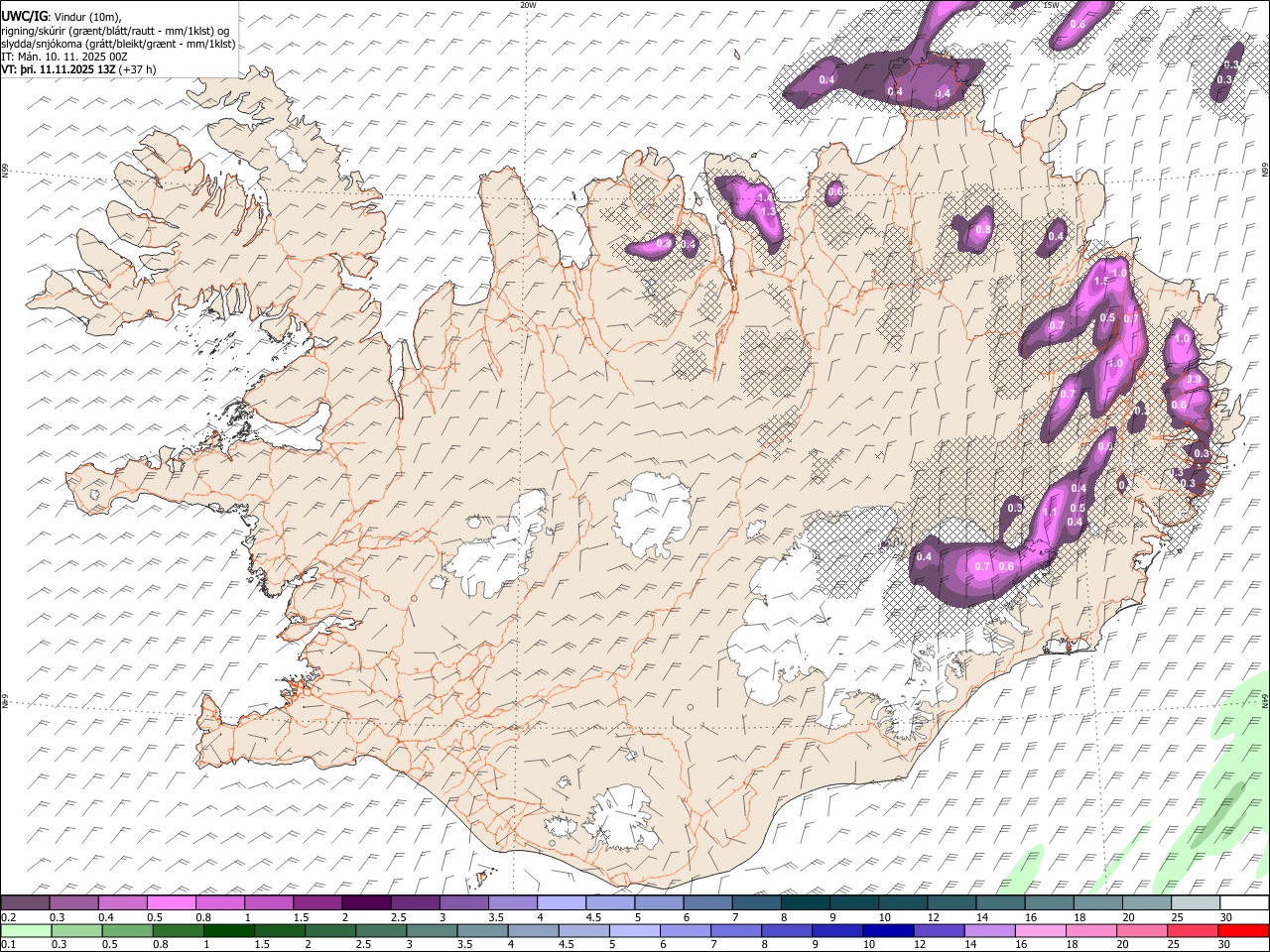The image size is (1270, 952).
Task: Click the 0.2 number label in the legend
Action: point(8,917)
